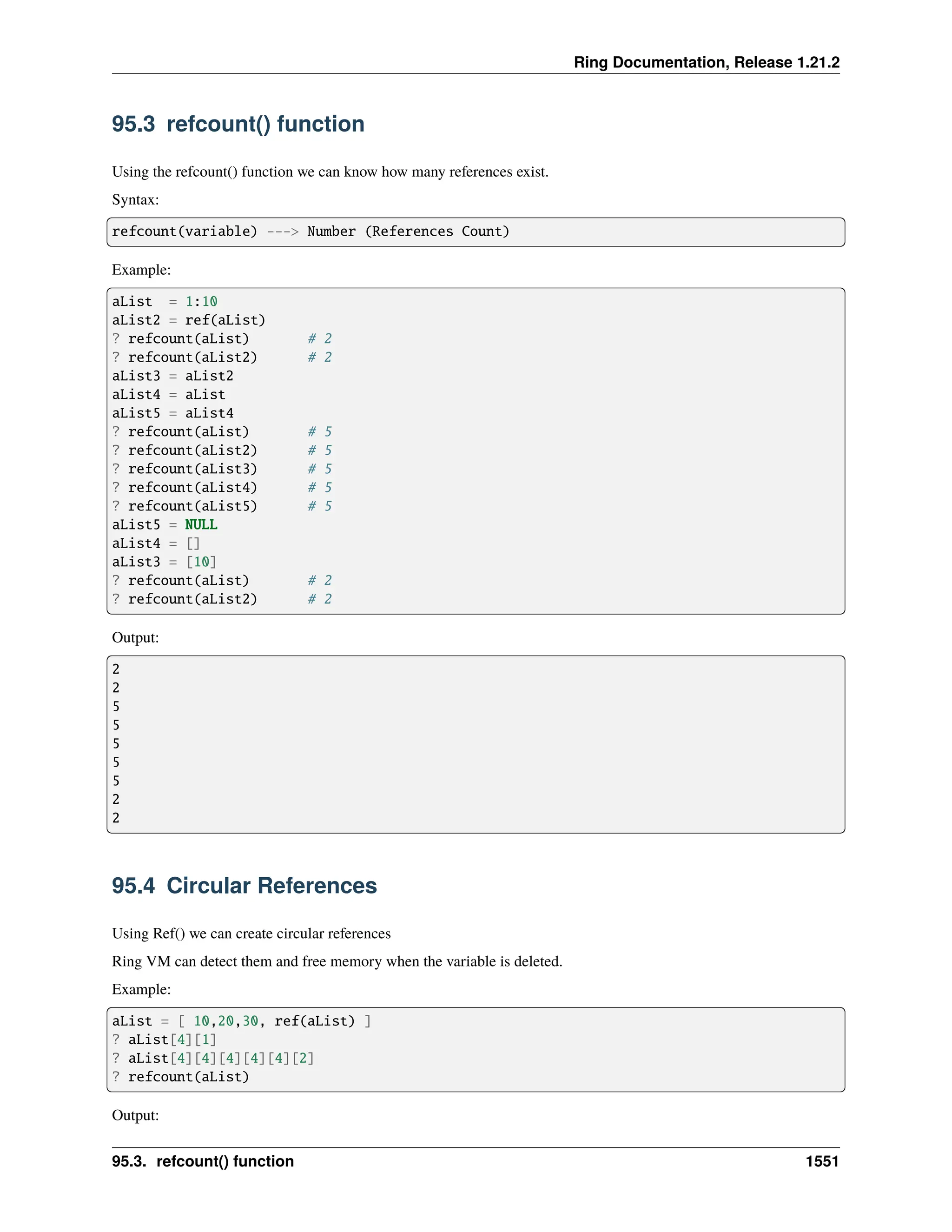Click the 'aList2 = ref(aList)' code line

tap(188, 320)
